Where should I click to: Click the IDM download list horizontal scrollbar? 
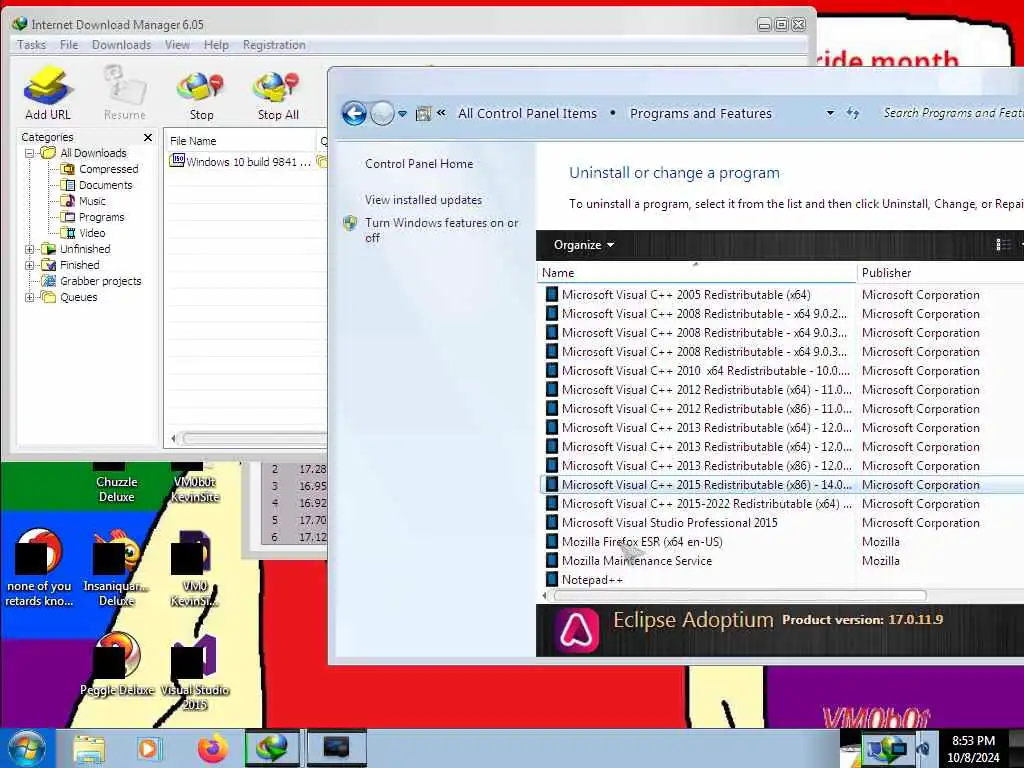(255, 439)
